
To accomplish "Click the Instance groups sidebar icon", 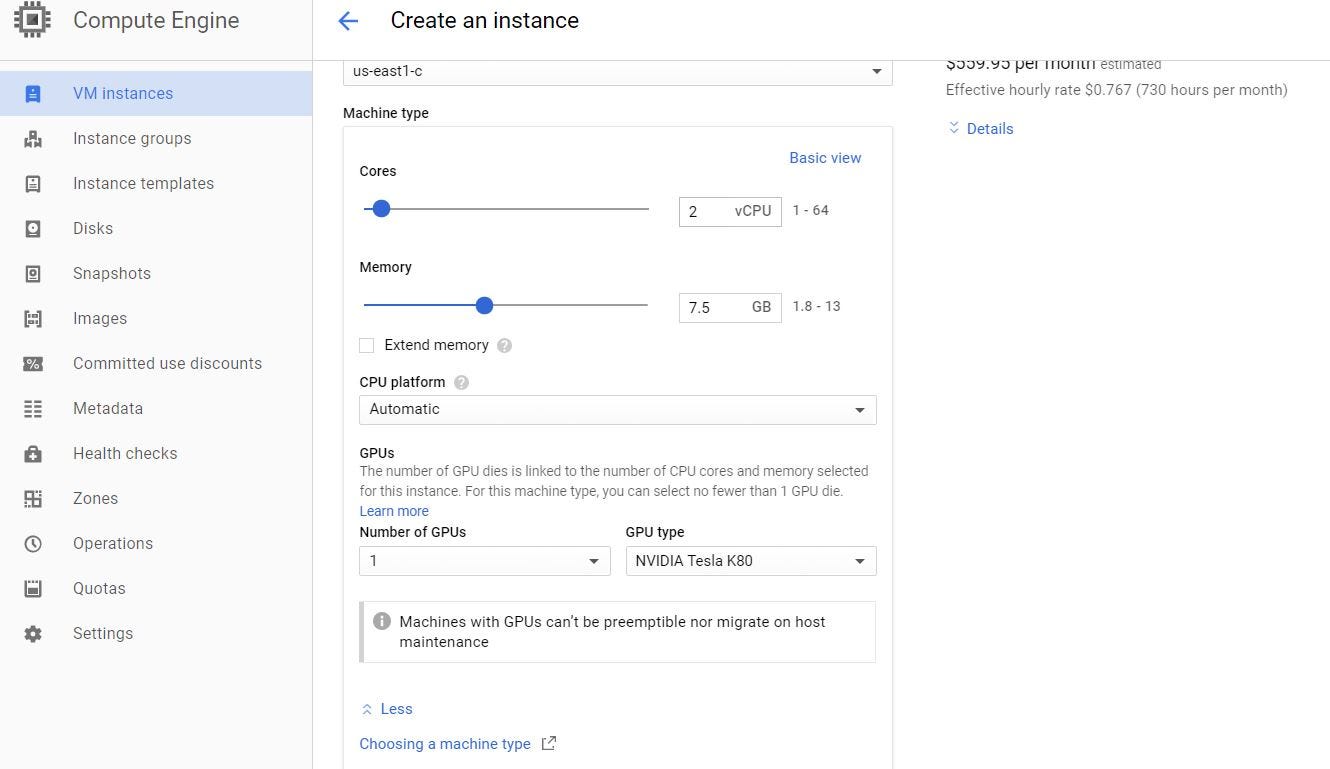I will (33, 139).
